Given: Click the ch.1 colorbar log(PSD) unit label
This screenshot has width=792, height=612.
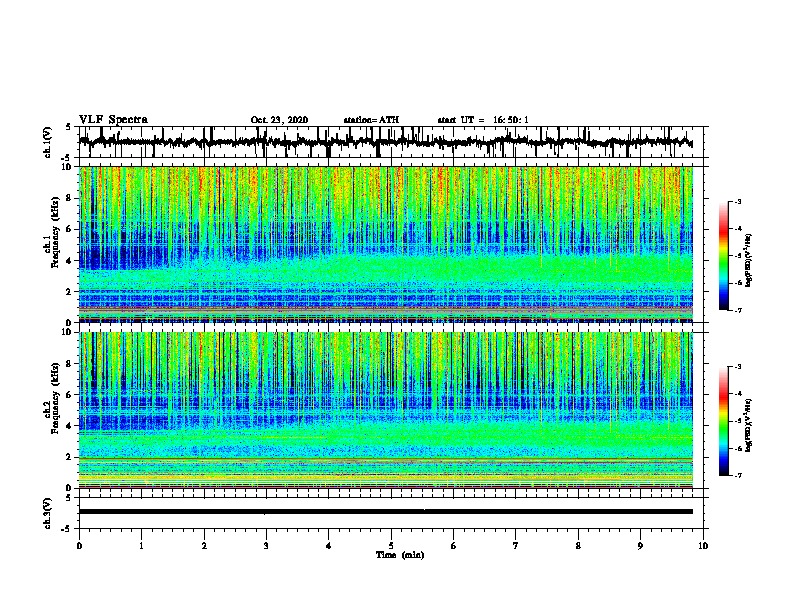Looking at the screenshot, I should [x=749, y=260].
